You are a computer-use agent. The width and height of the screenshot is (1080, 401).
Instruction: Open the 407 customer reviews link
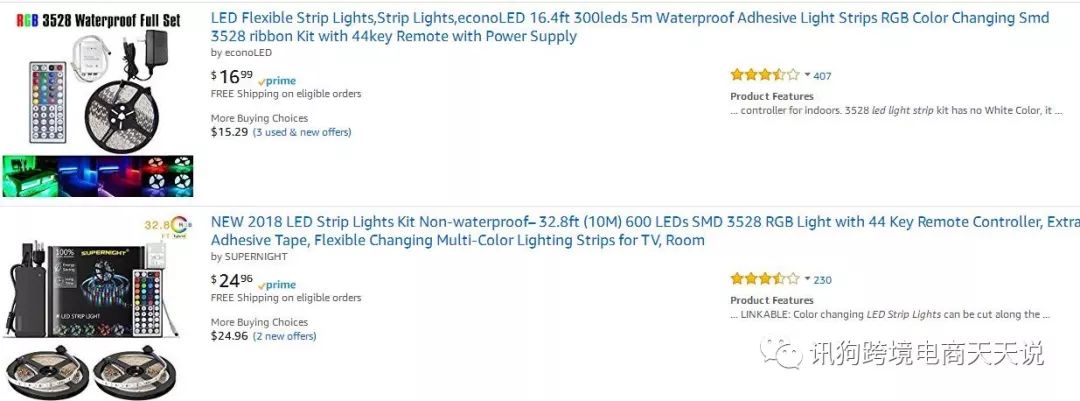pyautogui.click(x=822, y=76)
